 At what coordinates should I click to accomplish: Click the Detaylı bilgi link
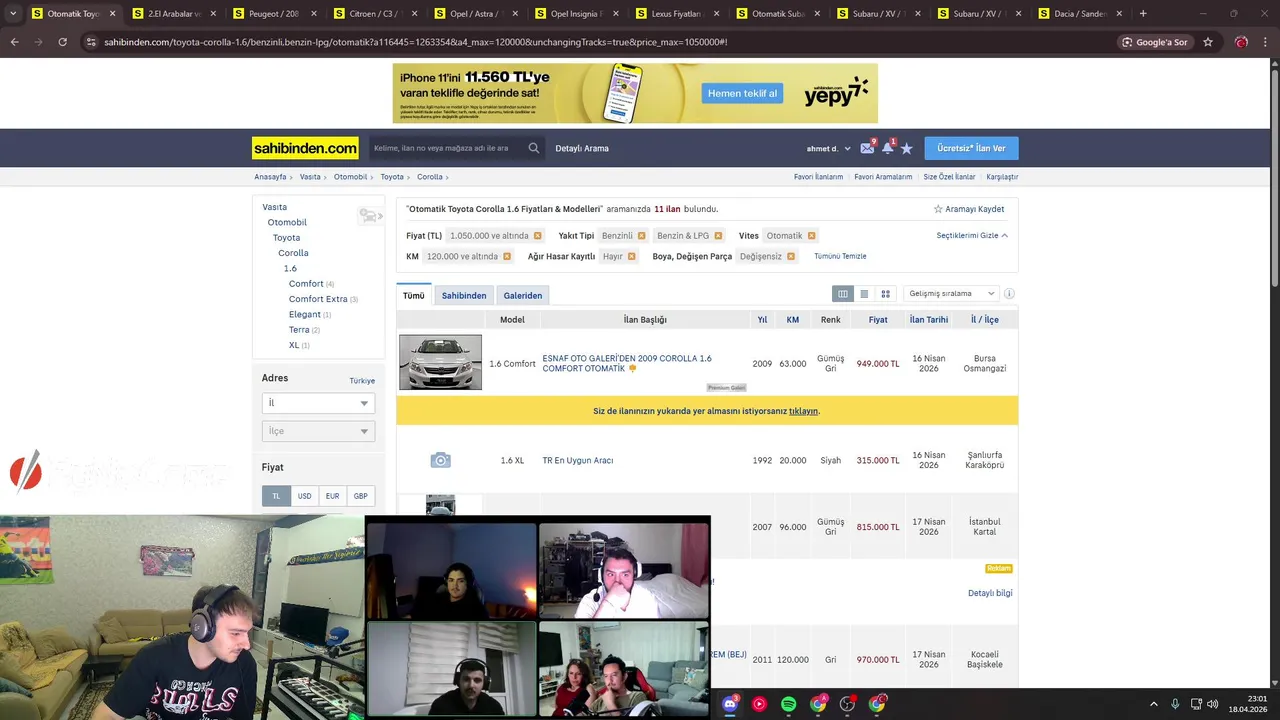(990, 593)
